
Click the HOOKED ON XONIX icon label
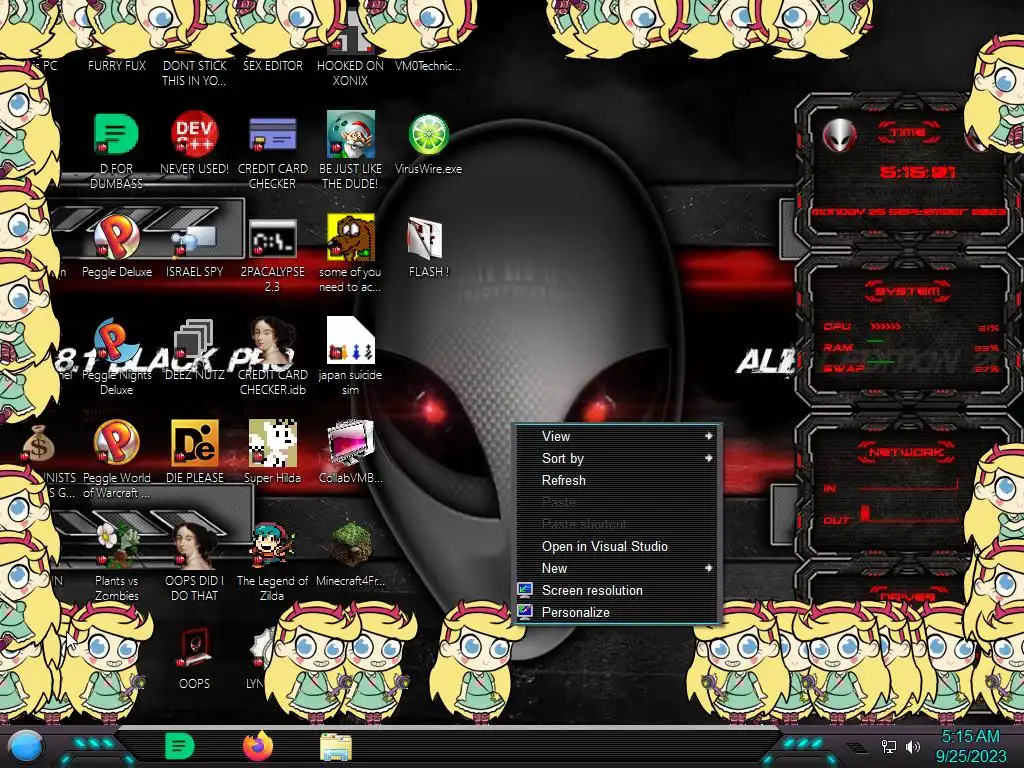(351, 73)
